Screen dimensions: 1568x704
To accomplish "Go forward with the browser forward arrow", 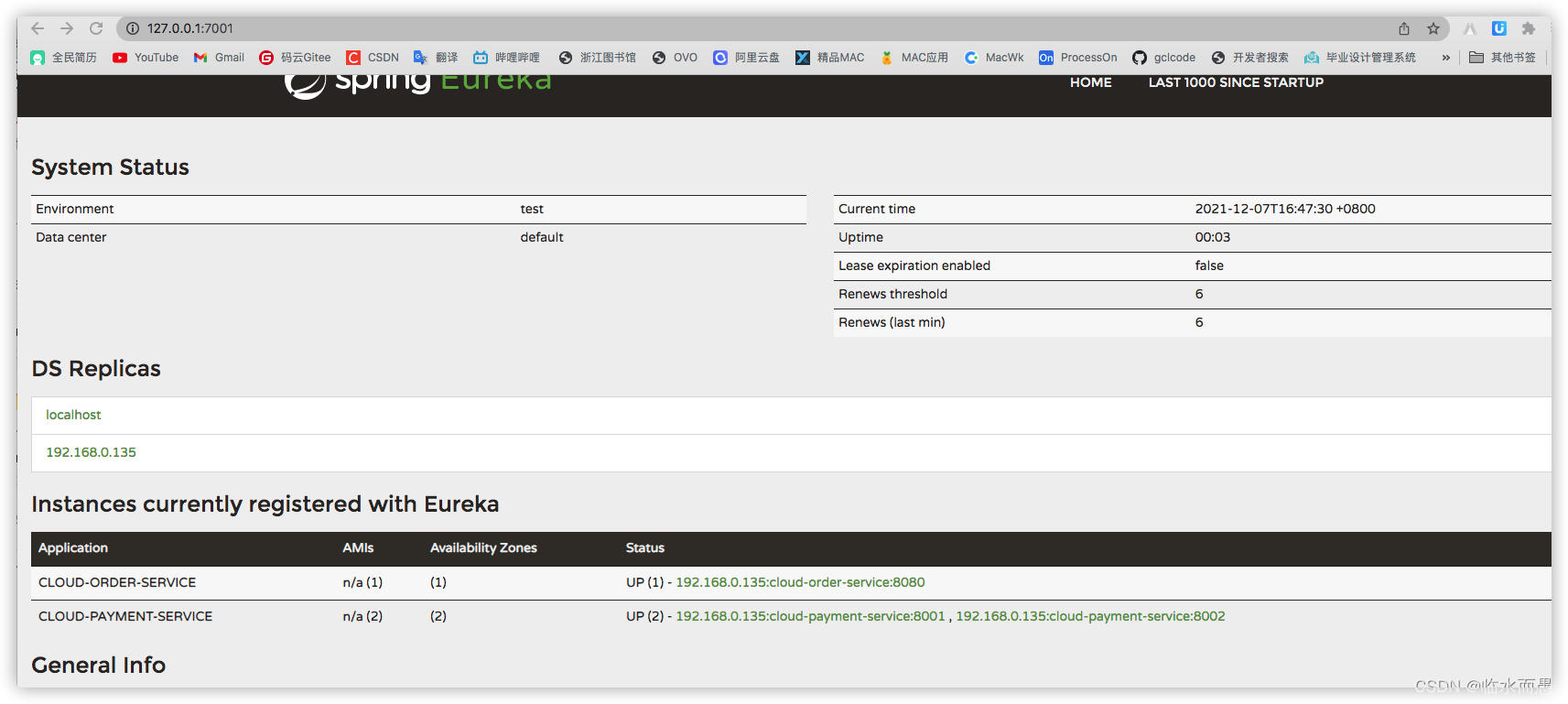I will 67,28.
